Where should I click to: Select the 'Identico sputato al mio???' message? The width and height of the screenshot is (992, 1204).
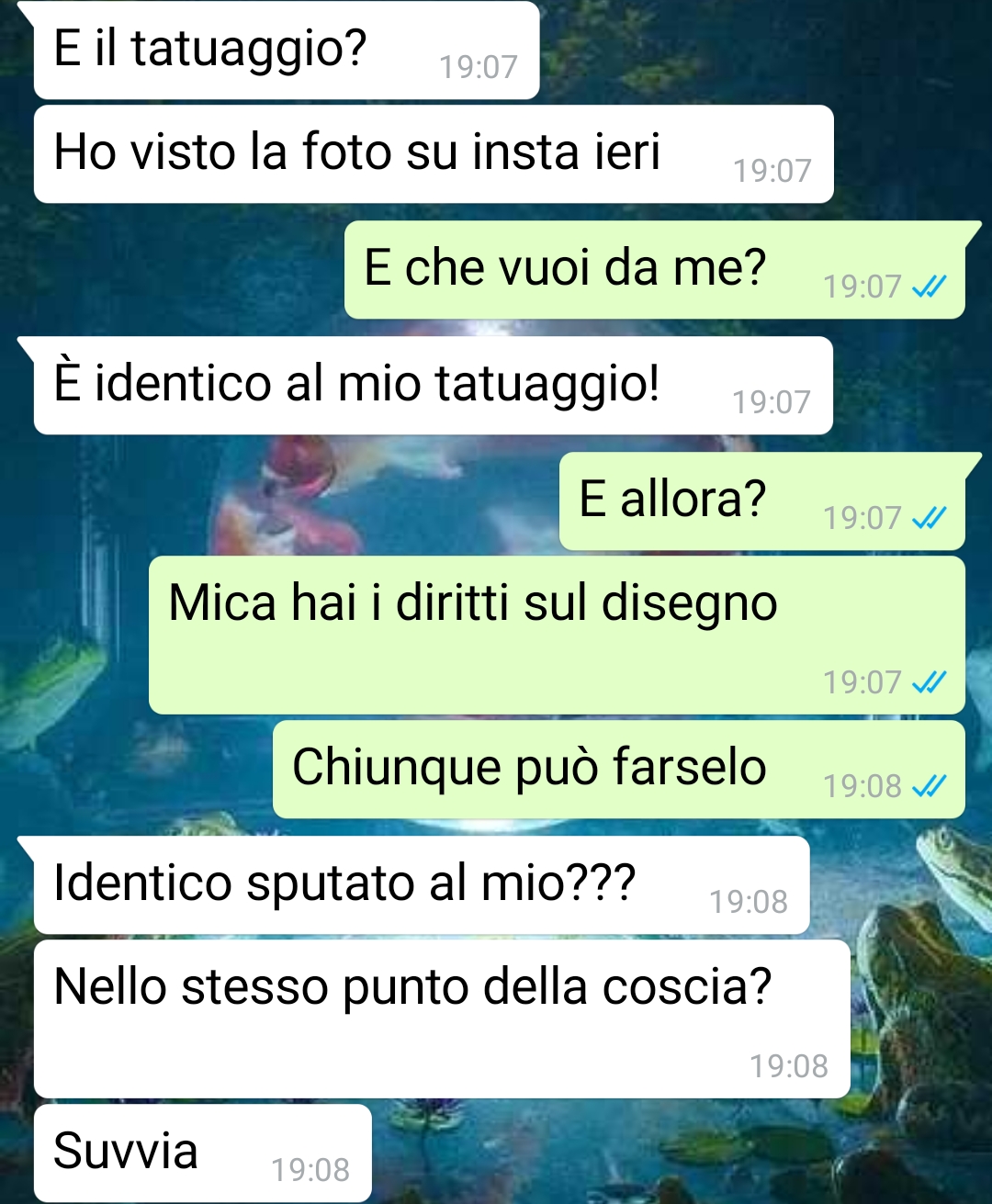(x=422, y=885)
